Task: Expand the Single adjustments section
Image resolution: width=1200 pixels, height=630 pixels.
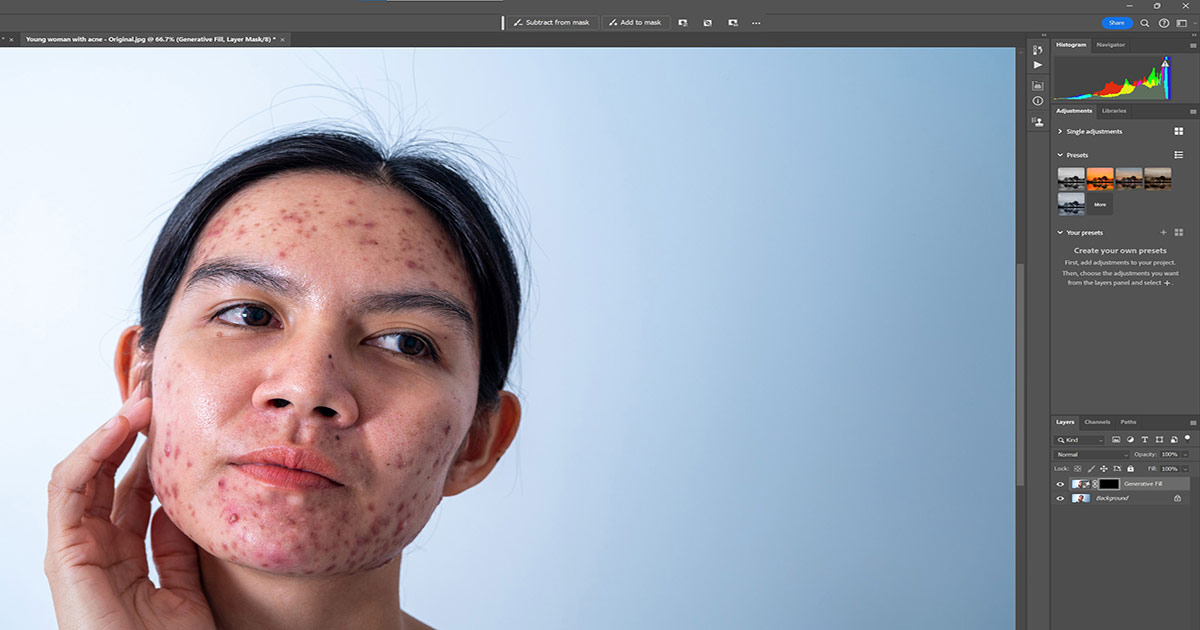Action: [1062, 131]
